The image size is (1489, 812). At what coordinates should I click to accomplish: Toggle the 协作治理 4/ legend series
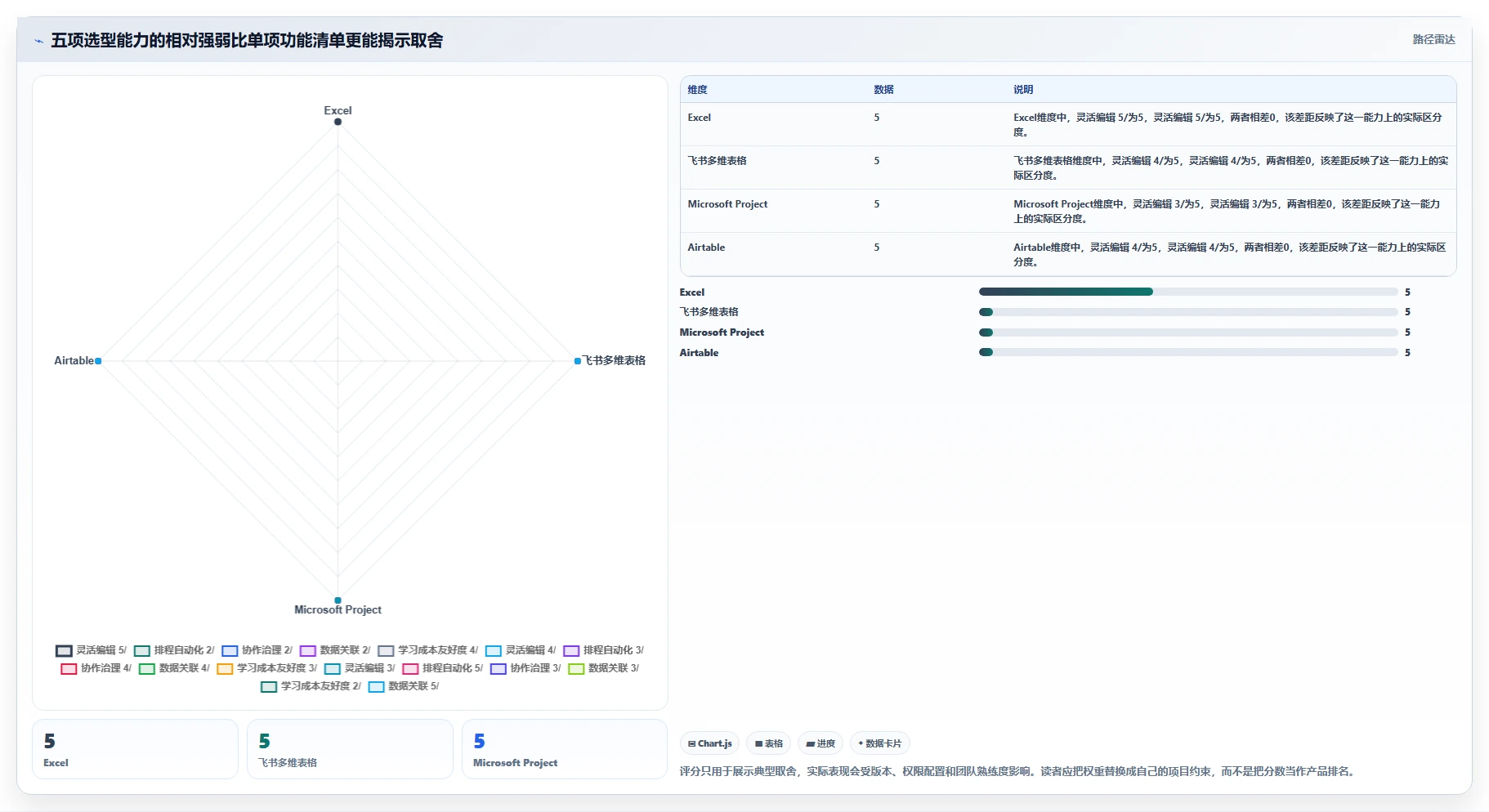[x=96, y=668]
